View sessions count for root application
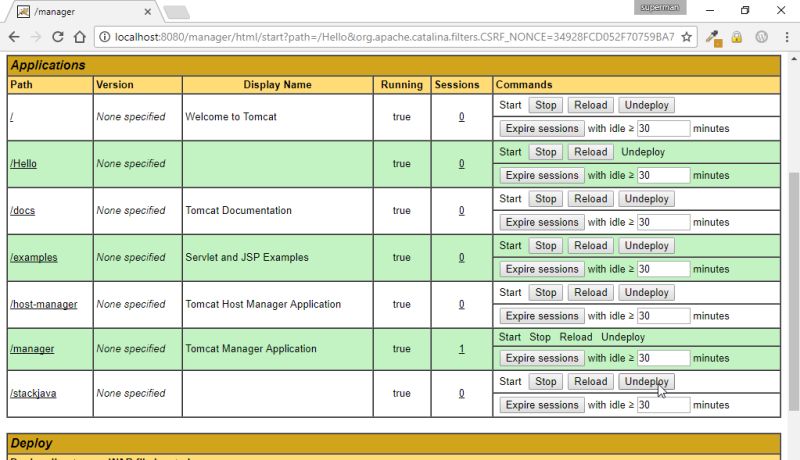 (x=461, y=117)
